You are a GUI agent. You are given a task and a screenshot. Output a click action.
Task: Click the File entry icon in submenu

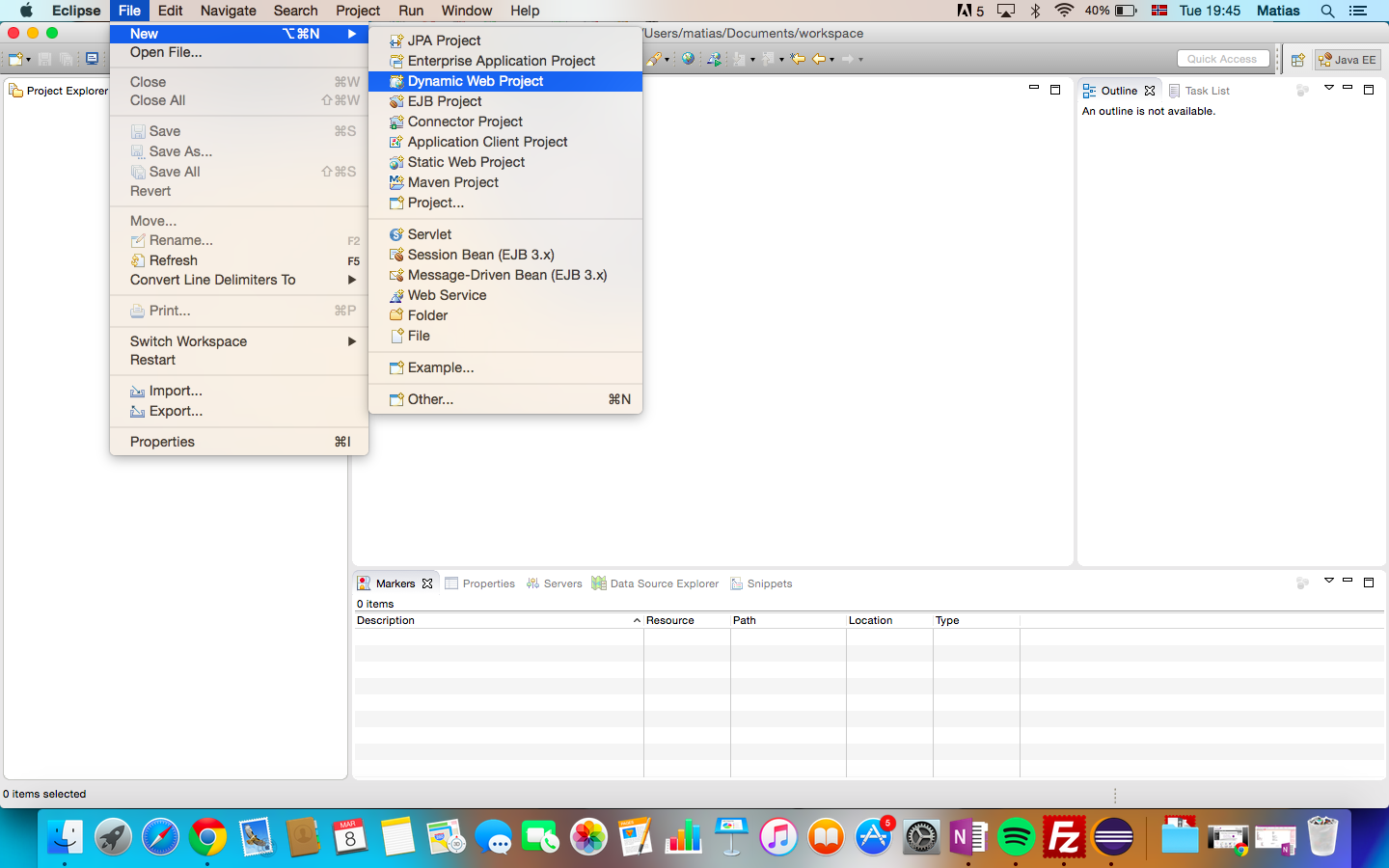click(x=395, y=336)
